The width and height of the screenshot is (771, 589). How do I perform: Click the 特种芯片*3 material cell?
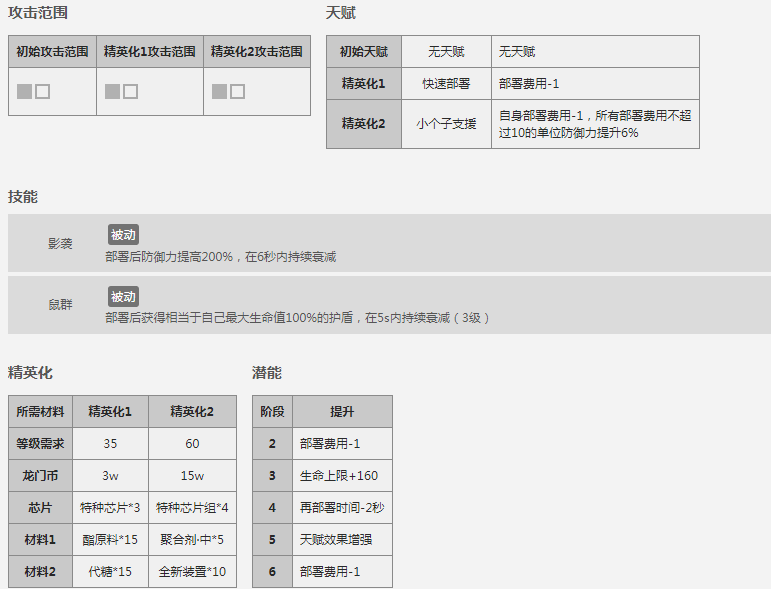pyautogui.click(x=110, y=507)
